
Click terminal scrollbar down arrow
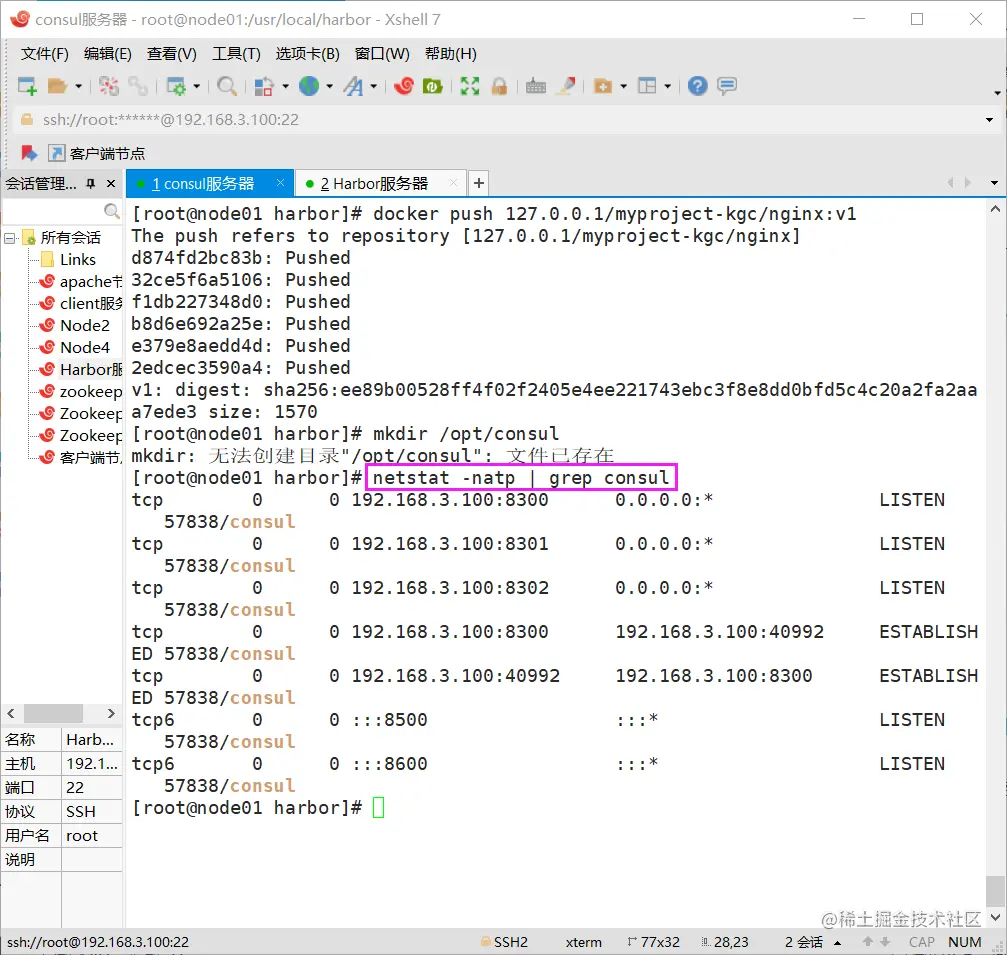(995, 917)
